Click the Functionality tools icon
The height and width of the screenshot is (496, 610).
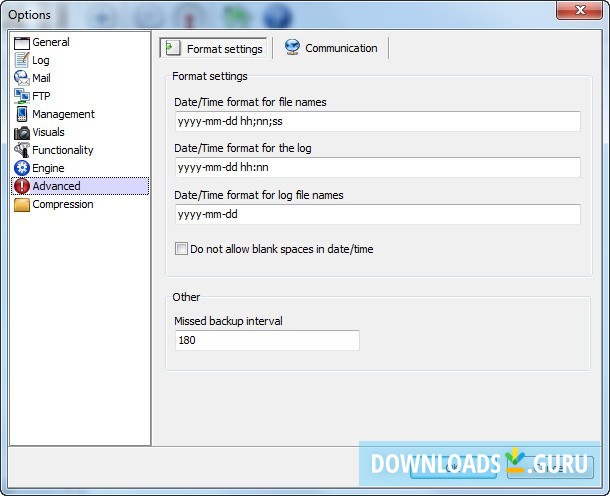pyautogui.click(x=22, y=150)
